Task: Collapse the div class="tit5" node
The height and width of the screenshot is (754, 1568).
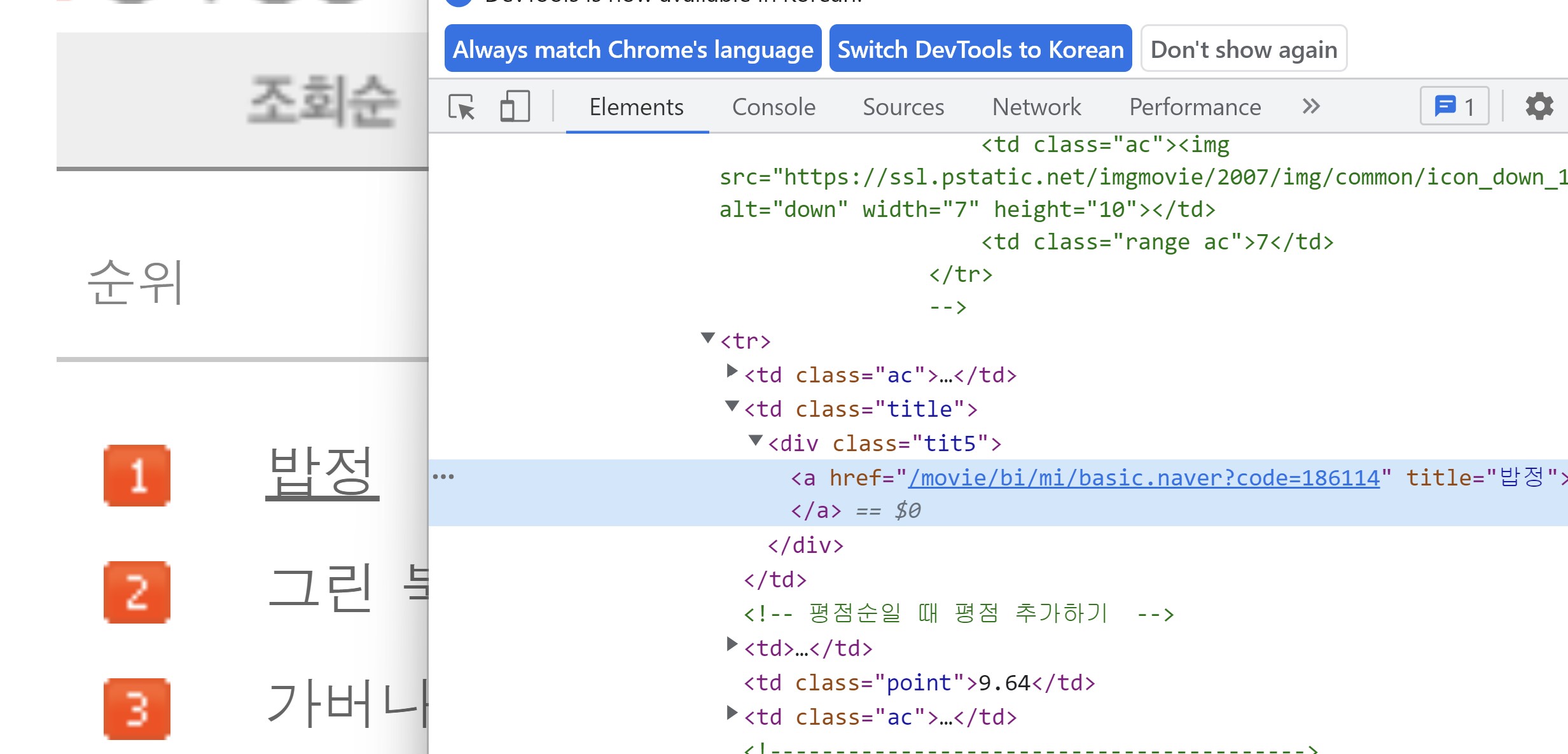Action: [x=755, y=440]
